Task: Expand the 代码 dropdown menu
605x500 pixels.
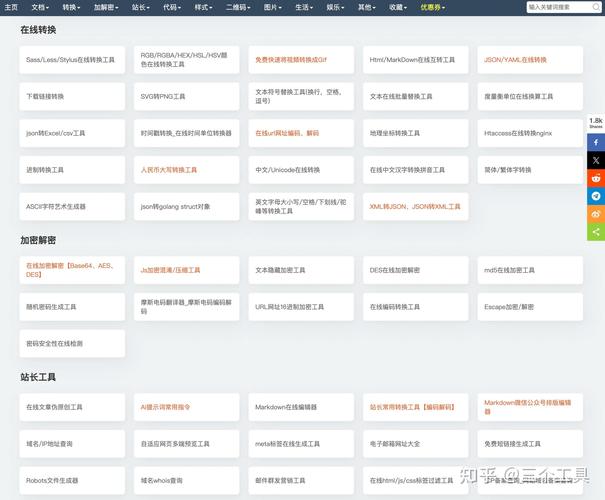Action: tap(172, 7)
